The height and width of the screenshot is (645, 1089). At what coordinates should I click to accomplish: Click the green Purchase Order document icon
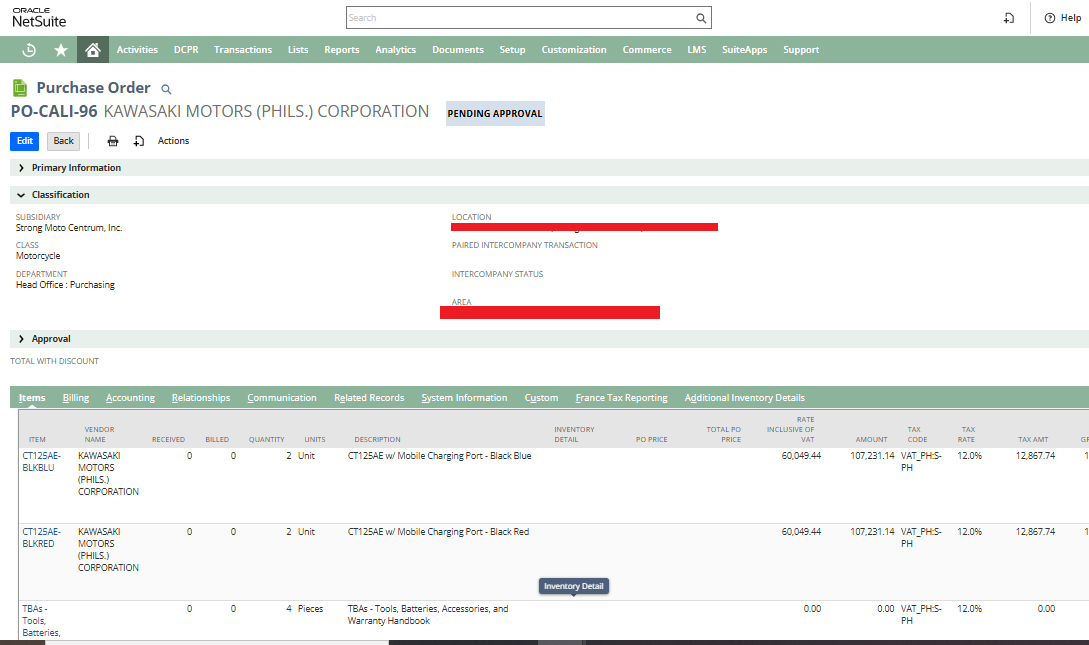tap(20, 87)
